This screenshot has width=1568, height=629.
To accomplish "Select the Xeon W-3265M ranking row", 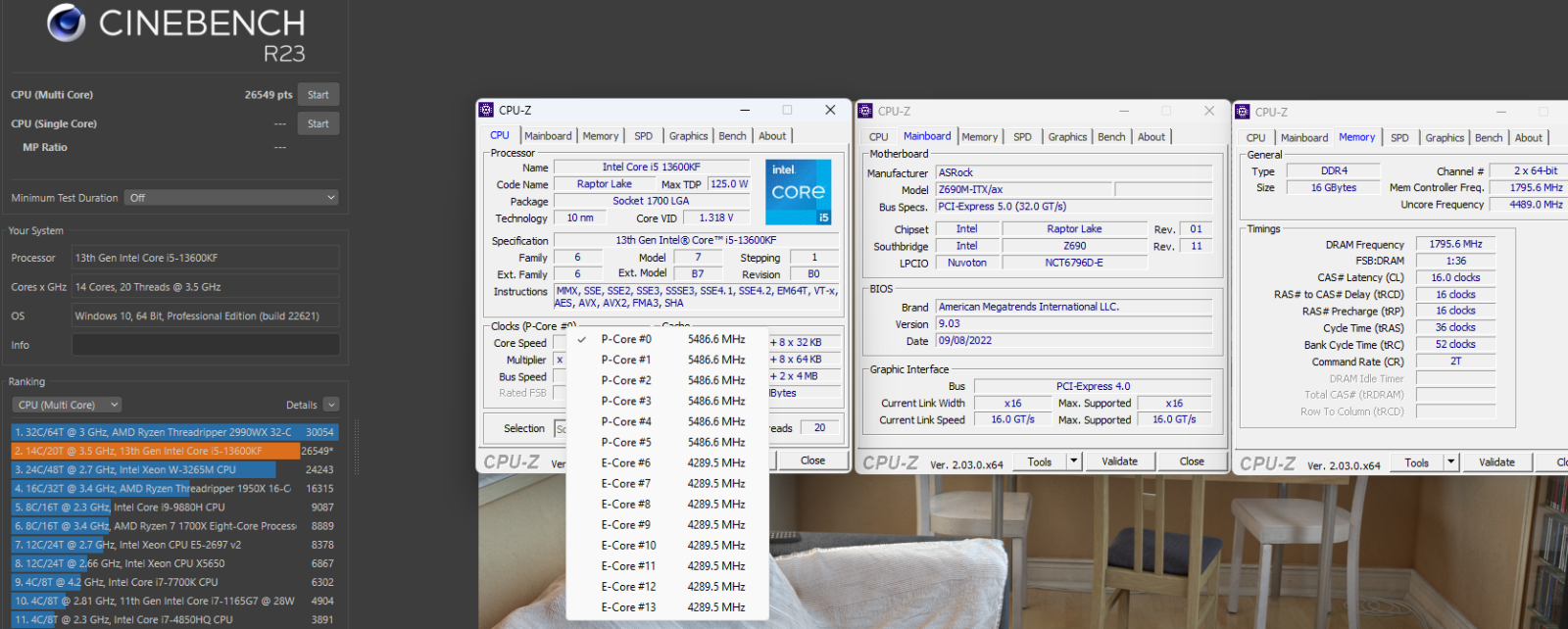I will pyautogui.click(x=173, y=469).
